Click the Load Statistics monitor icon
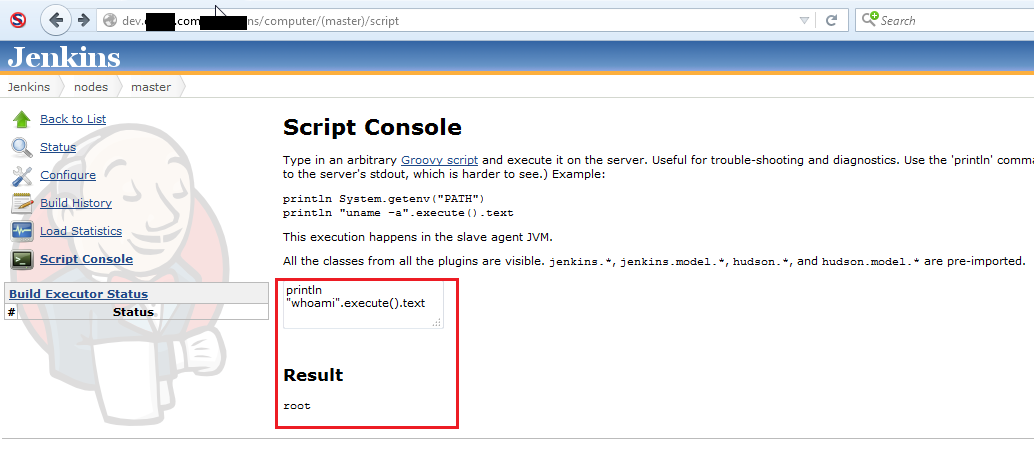Viewport: 1034px width, 451px height. tap(22, 232)
